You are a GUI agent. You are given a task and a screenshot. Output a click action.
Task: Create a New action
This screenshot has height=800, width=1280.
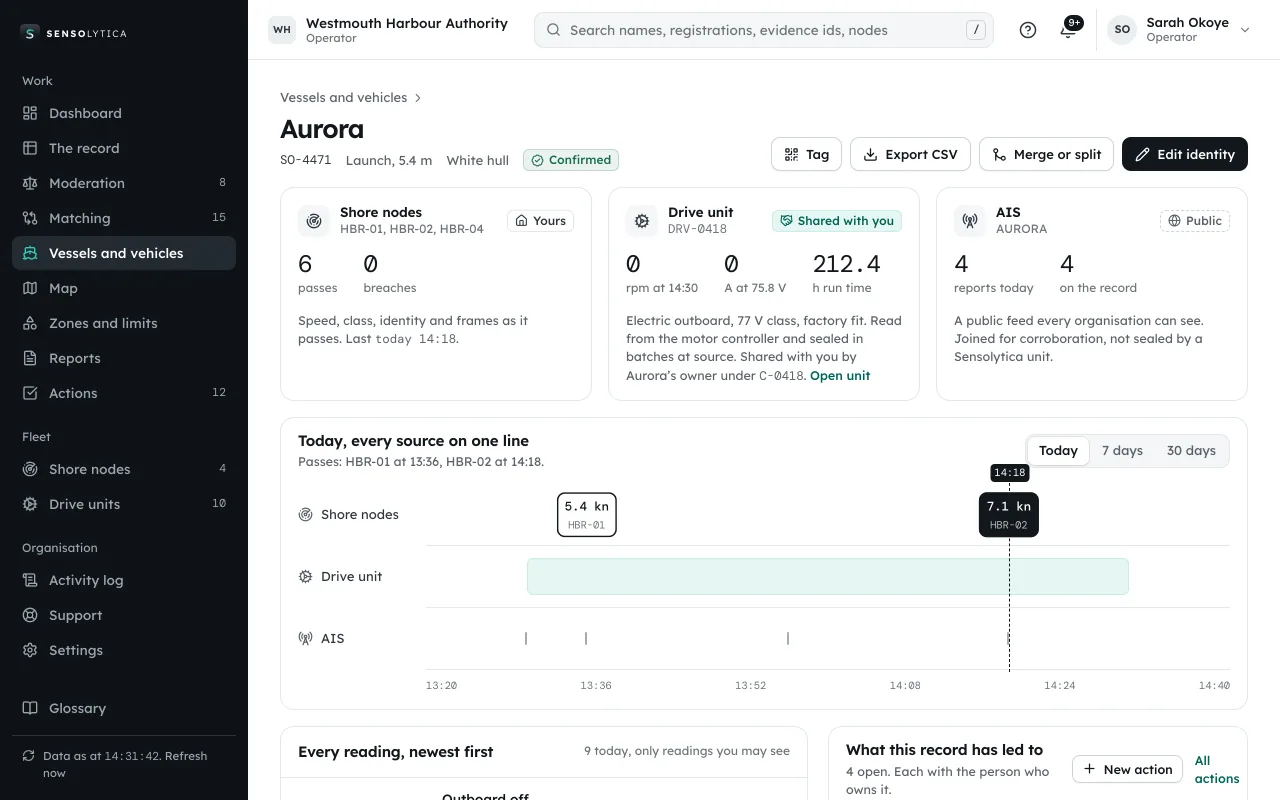pyautogui.click(x=1128, y=769)
